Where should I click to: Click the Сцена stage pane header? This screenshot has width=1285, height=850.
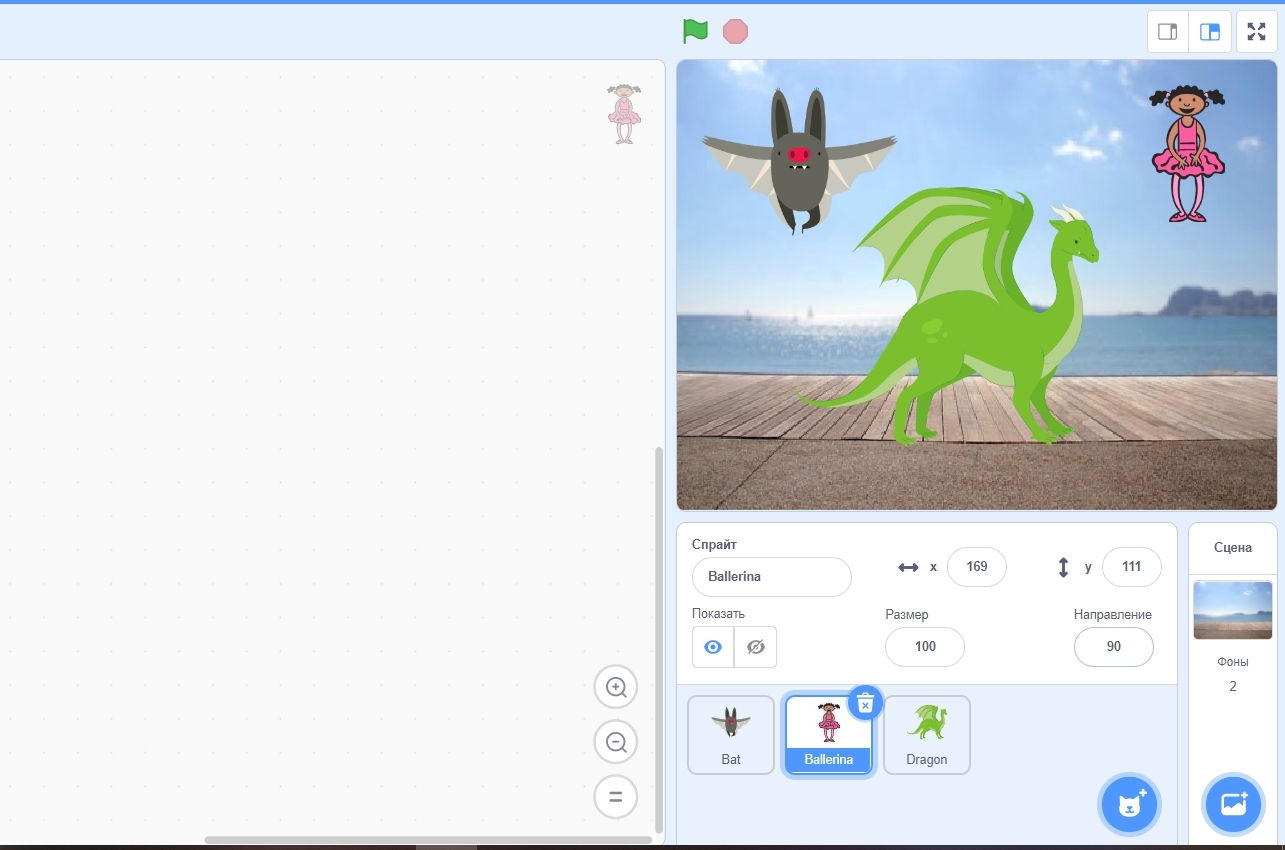coord(1233,548)
